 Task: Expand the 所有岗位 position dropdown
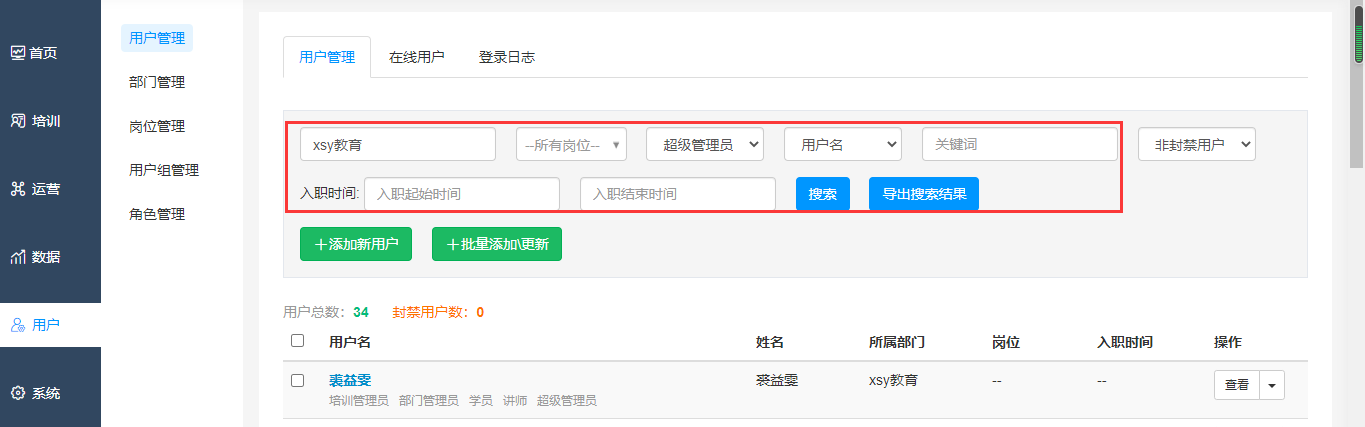[x=571, y=145]
